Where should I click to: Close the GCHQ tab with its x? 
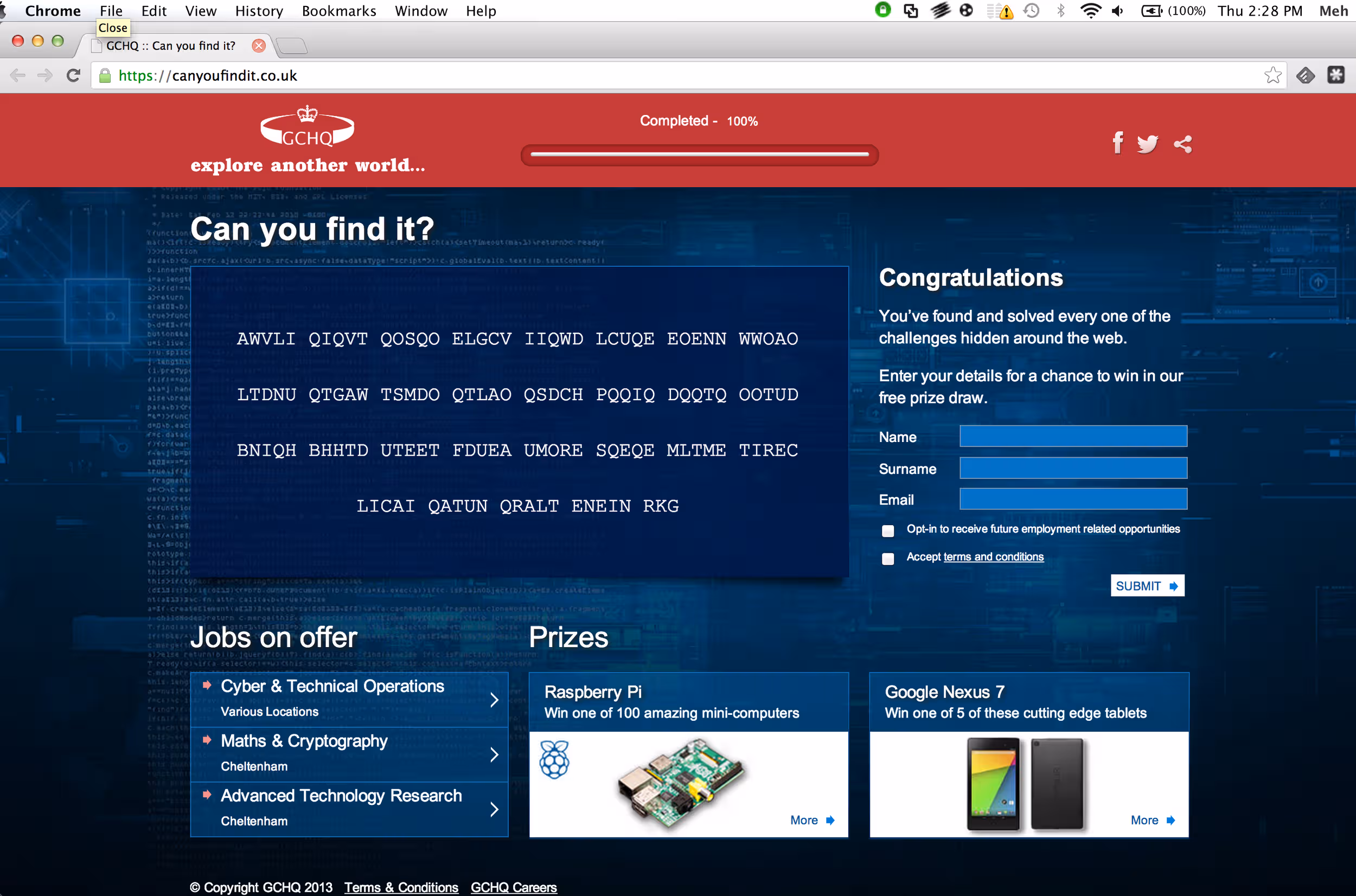point(259,46)
